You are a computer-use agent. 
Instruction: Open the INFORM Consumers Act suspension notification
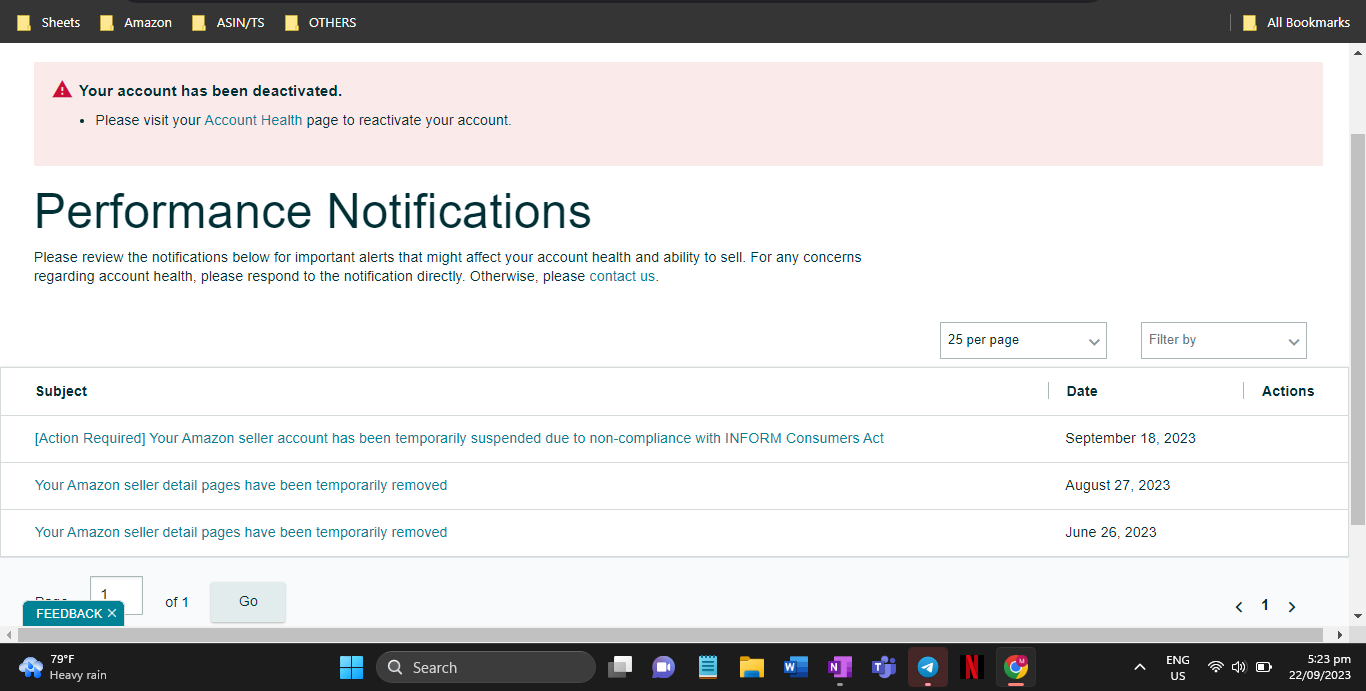[459, 438]
